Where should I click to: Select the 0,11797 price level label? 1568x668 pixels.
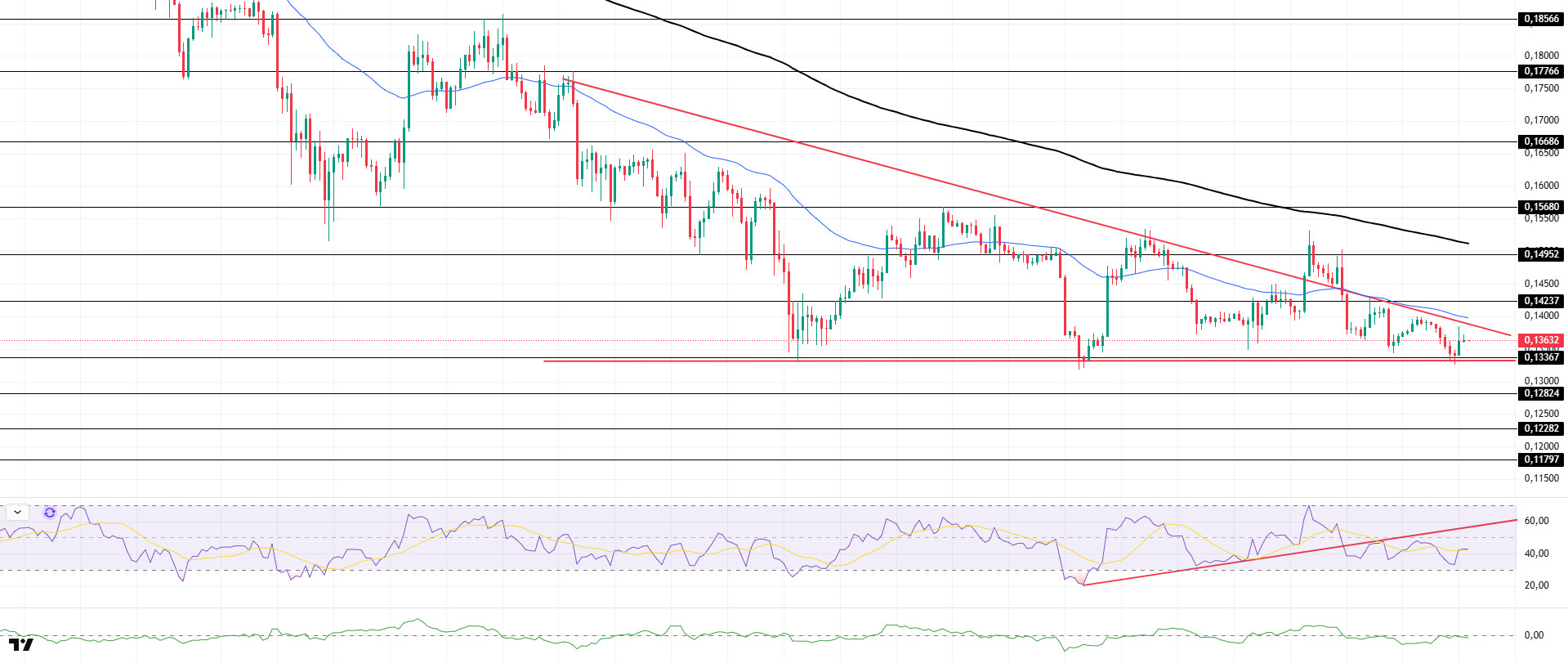click(x=1540, y=460)
